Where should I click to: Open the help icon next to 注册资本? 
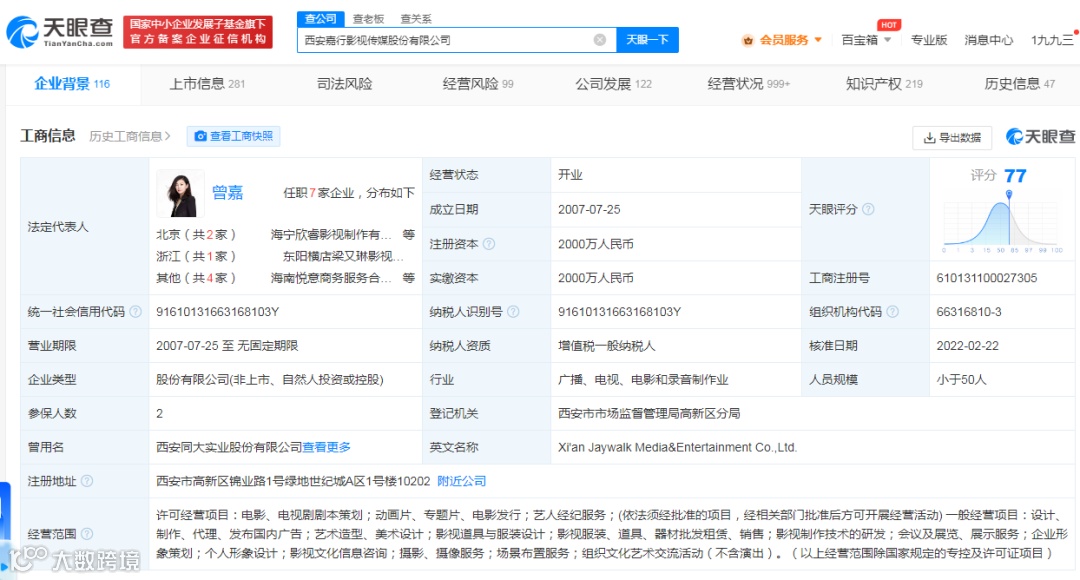pyautogui.click(x=489, y=244)
